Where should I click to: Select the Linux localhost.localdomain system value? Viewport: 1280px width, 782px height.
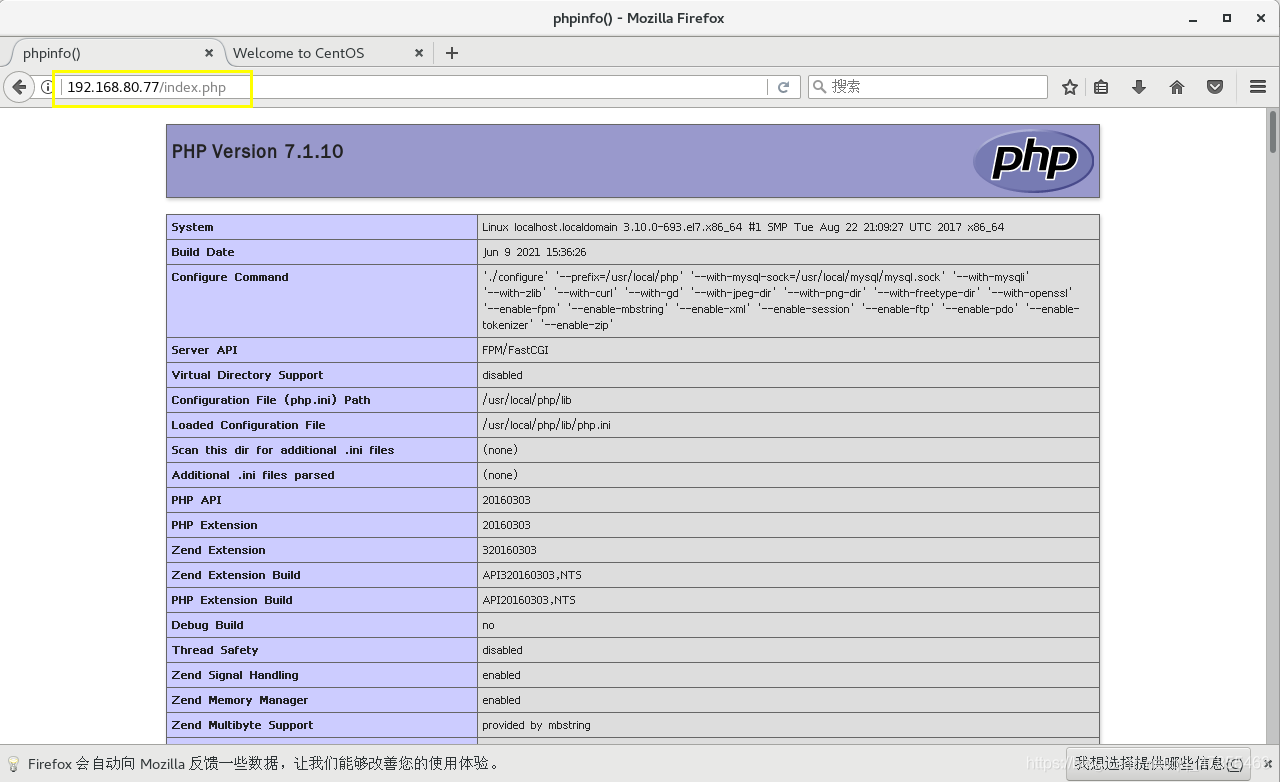pyautogui.click(x=743, y=227)
